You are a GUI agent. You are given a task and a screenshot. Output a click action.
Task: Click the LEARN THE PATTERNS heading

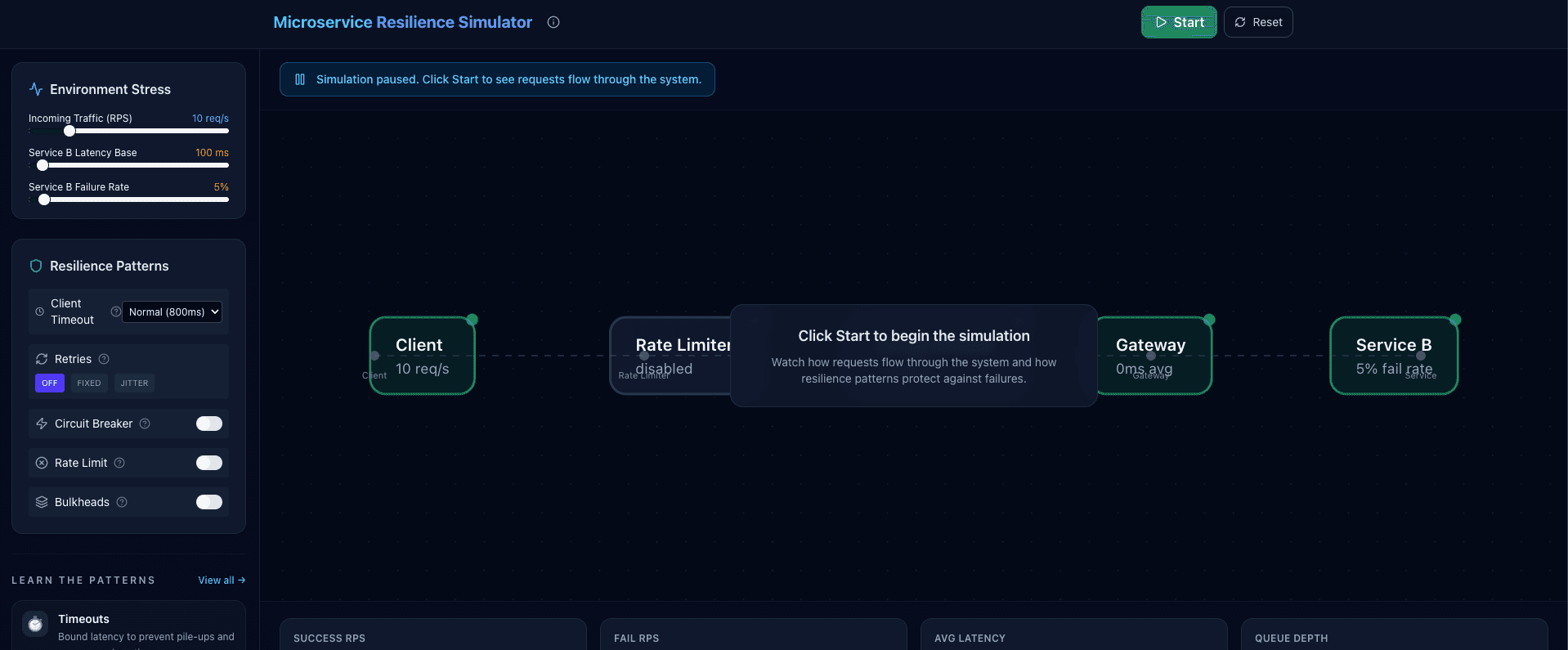[83, 581]
